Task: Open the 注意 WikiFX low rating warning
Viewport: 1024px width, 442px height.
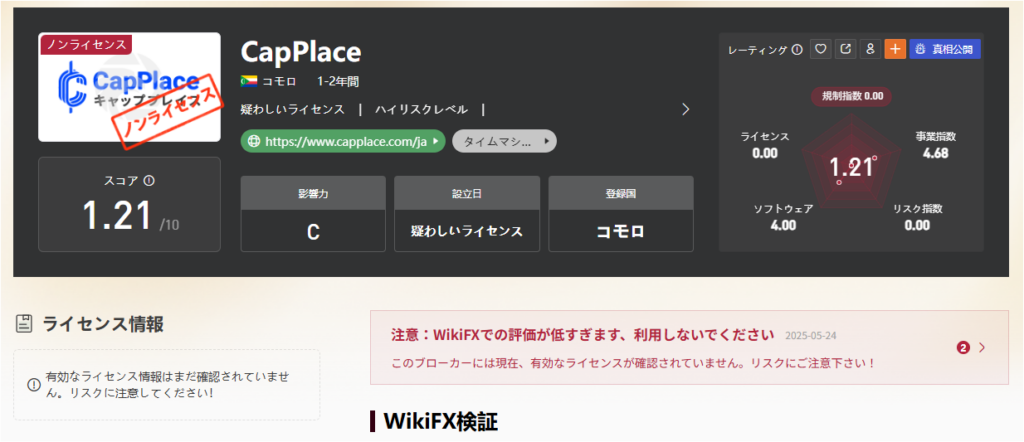Action: 583,335
